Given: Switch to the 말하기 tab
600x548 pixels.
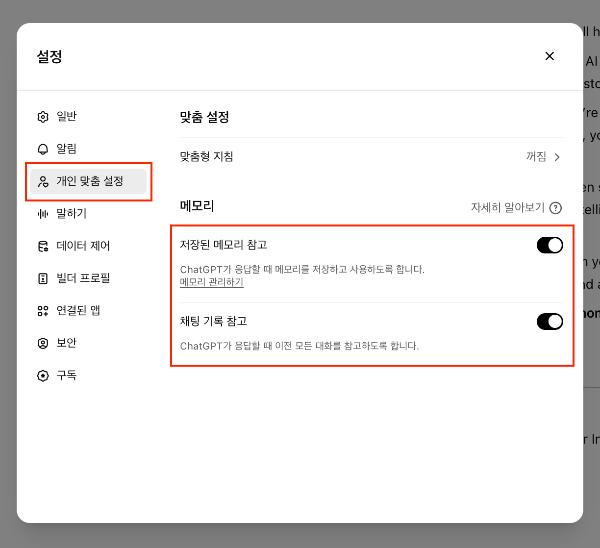Looking at the screenshot, I should [x=88, y=214].
